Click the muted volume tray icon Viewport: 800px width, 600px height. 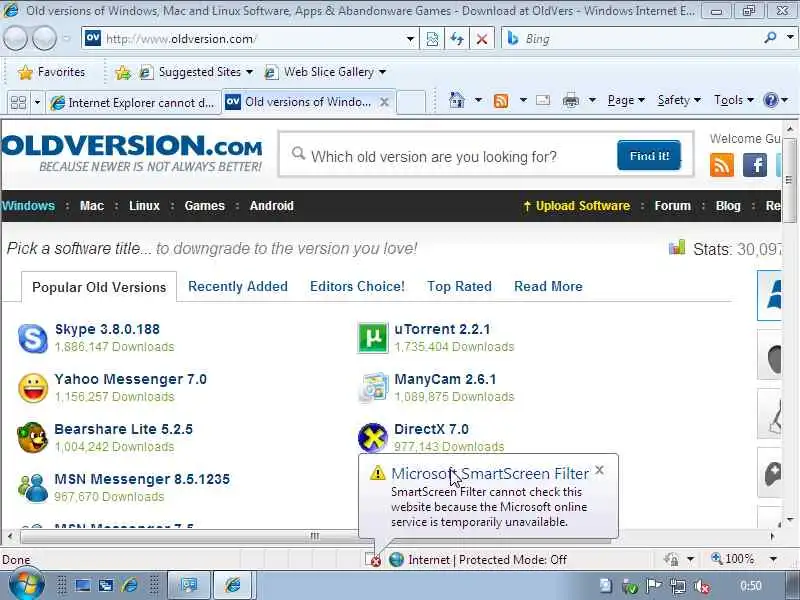click(703, 586)
